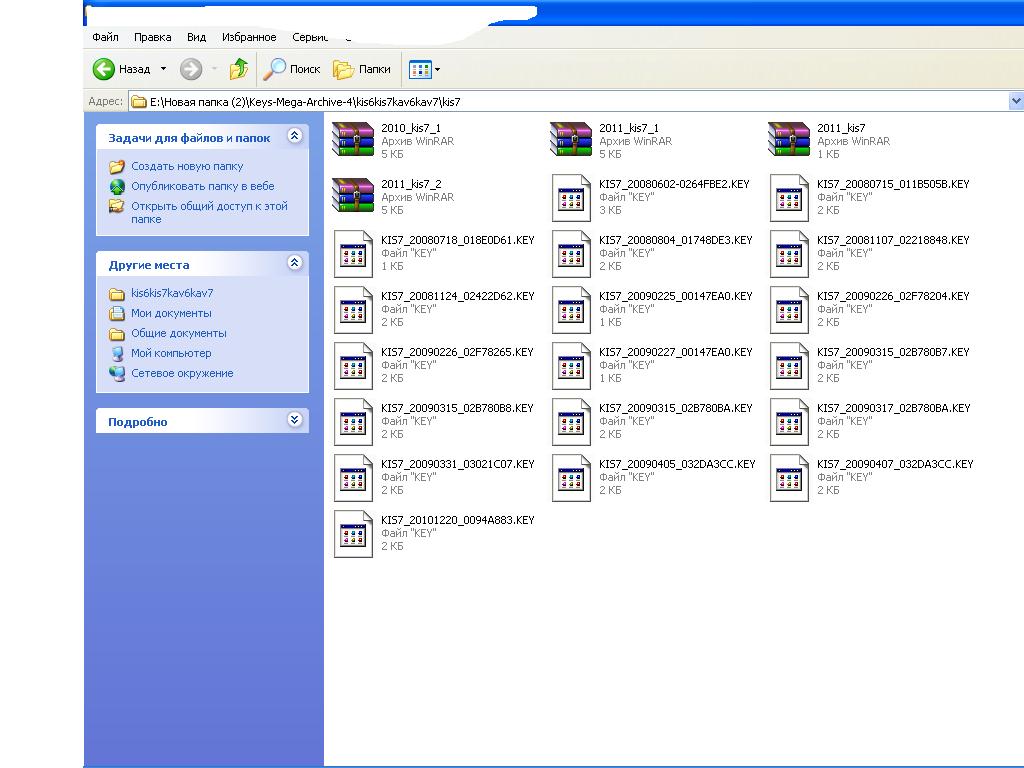Click the file name text KIS7_20081107_02218848.KEY

(x=893, y=240)
